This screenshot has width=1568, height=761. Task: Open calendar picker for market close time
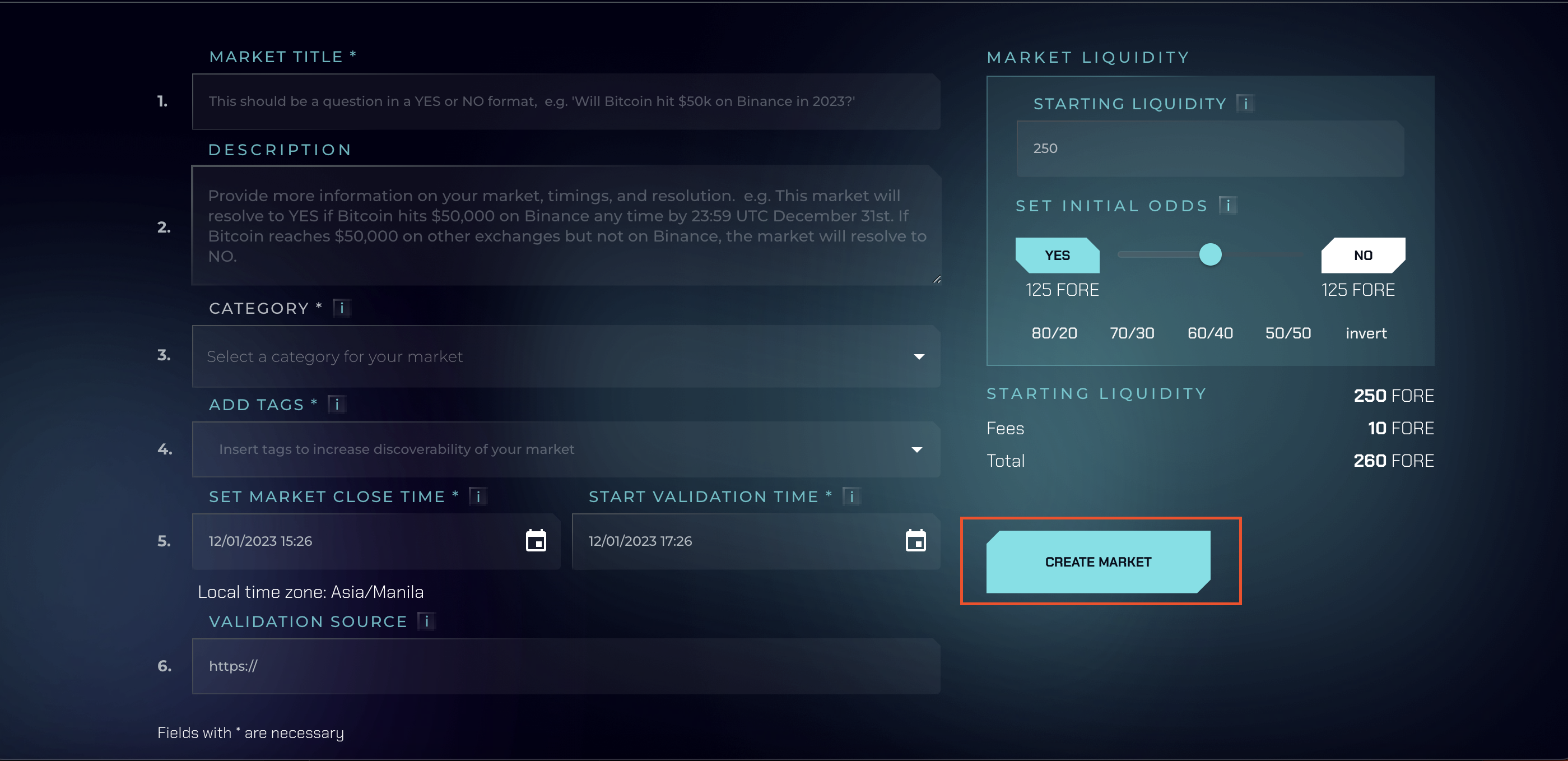[x=536, y=541]
